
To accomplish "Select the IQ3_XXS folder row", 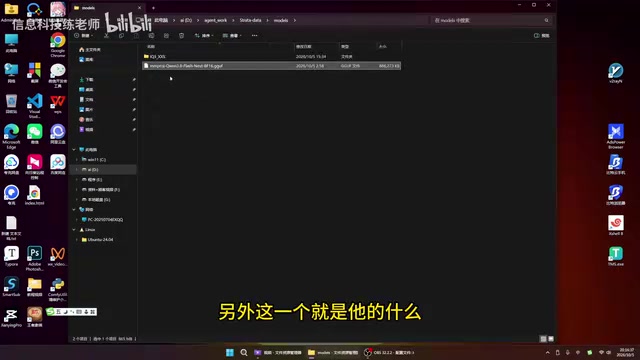I will tap(271, 57).
